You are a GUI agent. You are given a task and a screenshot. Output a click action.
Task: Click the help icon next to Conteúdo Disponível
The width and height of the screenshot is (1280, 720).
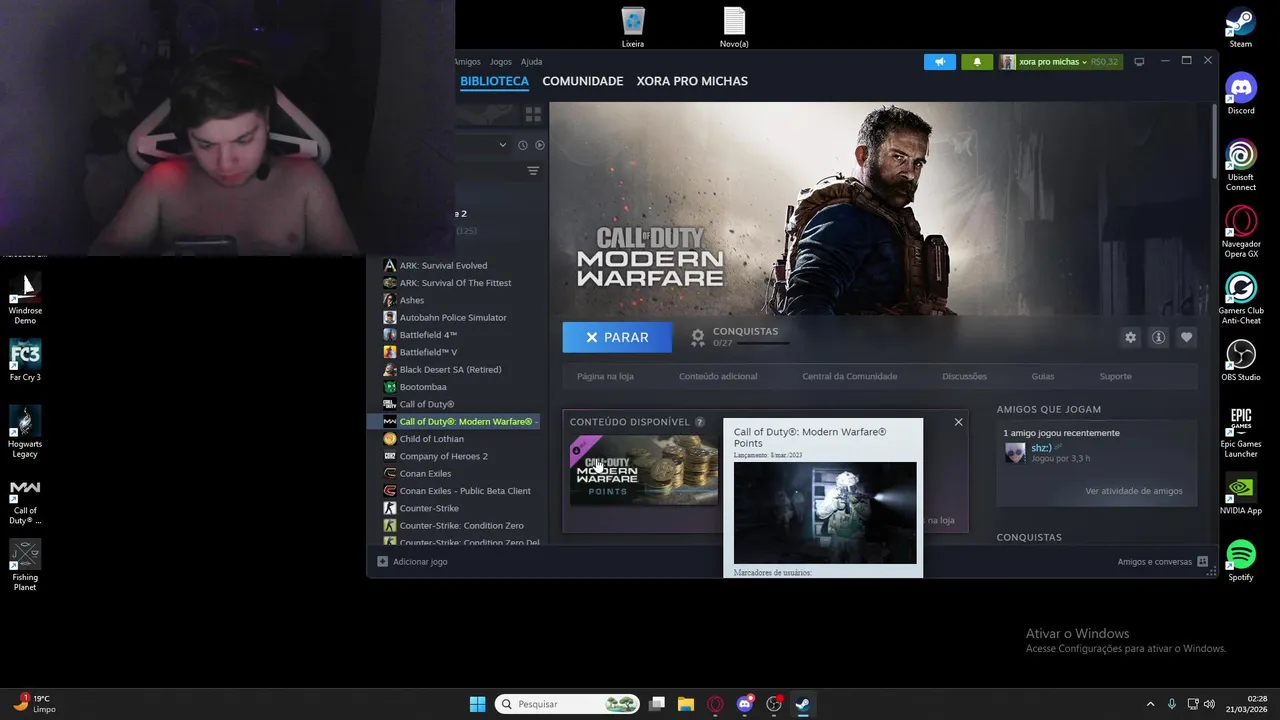click(x=699, y=422)
